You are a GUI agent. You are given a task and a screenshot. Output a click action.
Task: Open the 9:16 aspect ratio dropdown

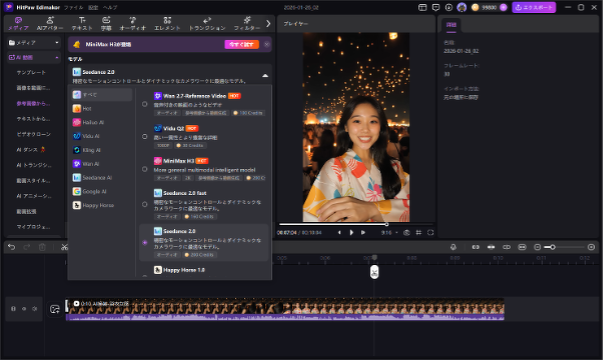389,233
